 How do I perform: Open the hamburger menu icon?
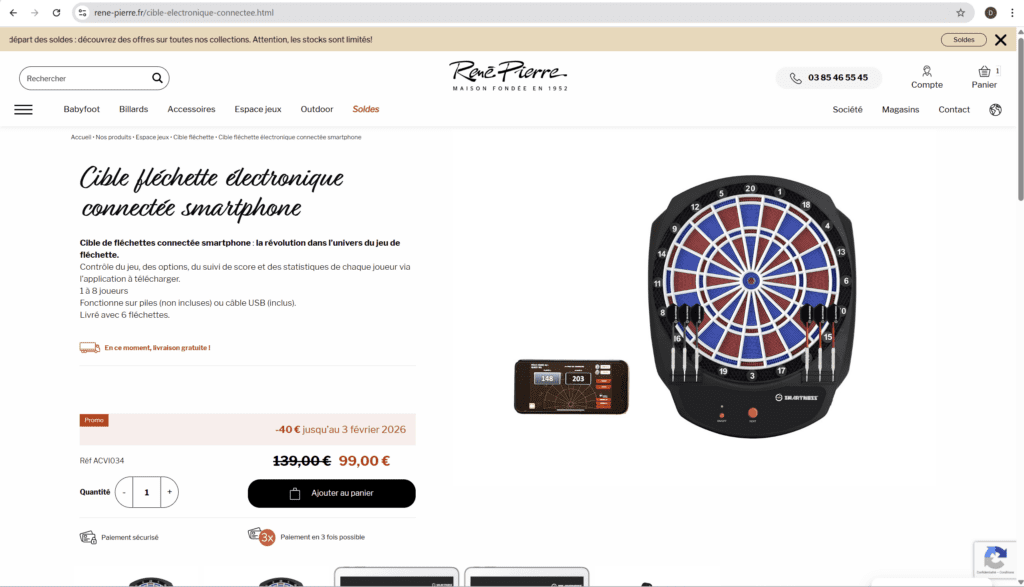[24, 110]
